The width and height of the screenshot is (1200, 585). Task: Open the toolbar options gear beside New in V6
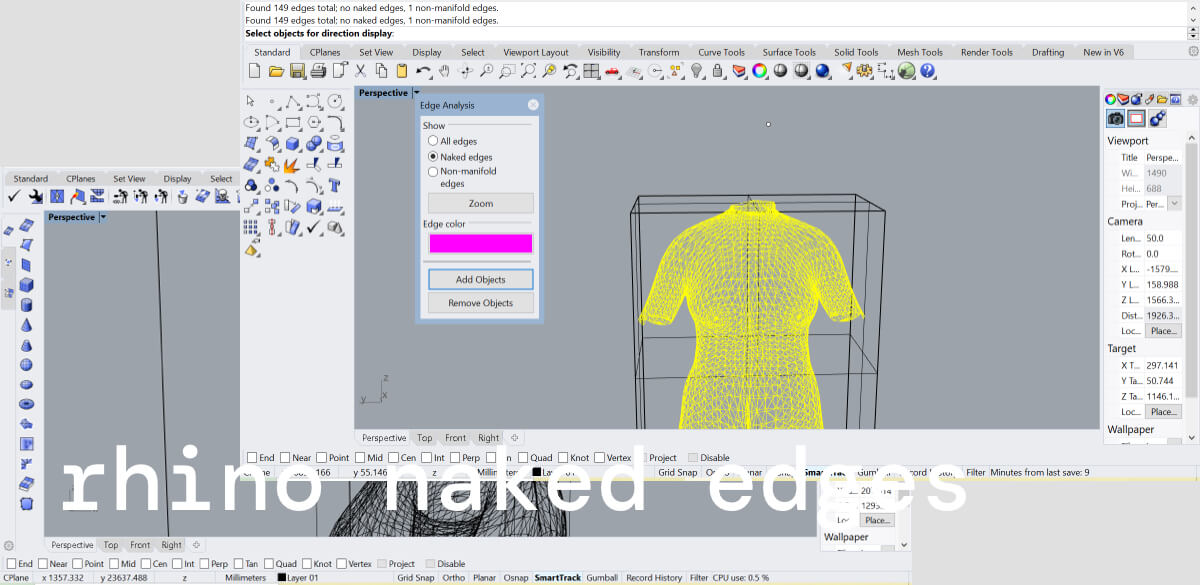(1193, 52)
